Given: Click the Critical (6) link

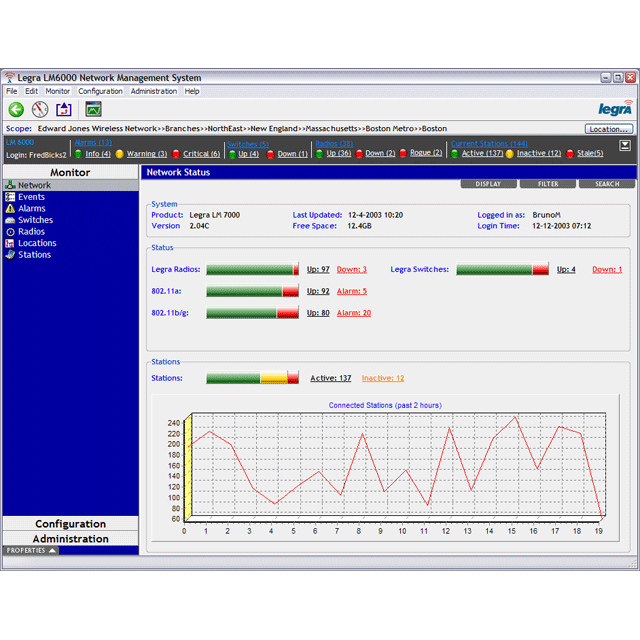Looking at the screenshot, I should [202, 154].
